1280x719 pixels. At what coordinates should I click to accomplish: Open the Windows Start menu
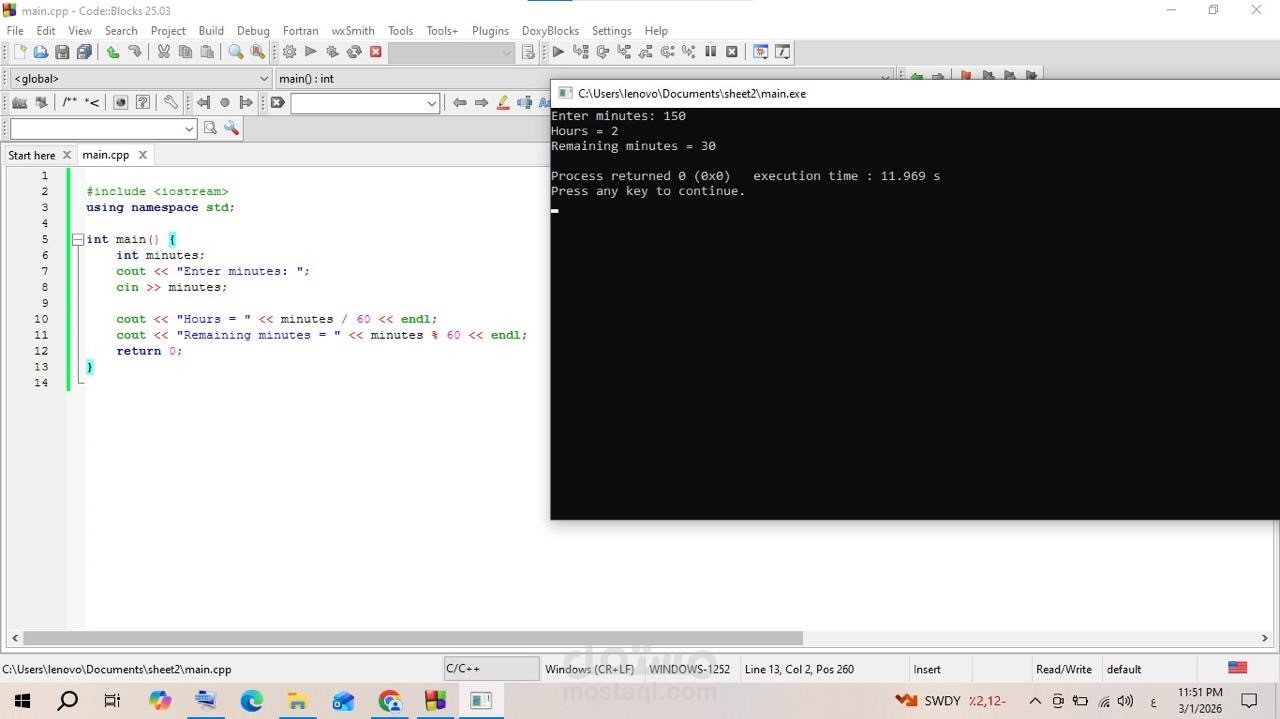click(22, 700)
